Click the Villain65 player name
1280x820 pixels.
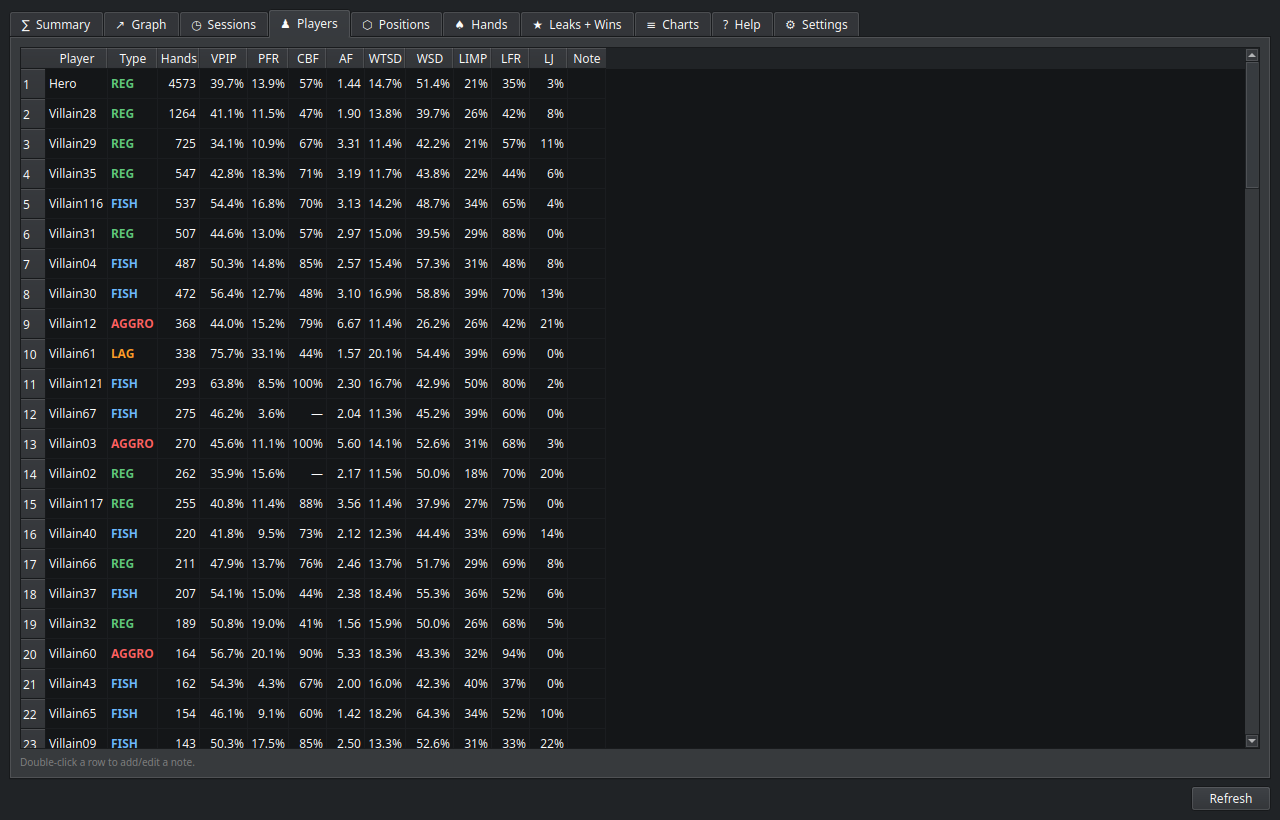click(72, 714)
